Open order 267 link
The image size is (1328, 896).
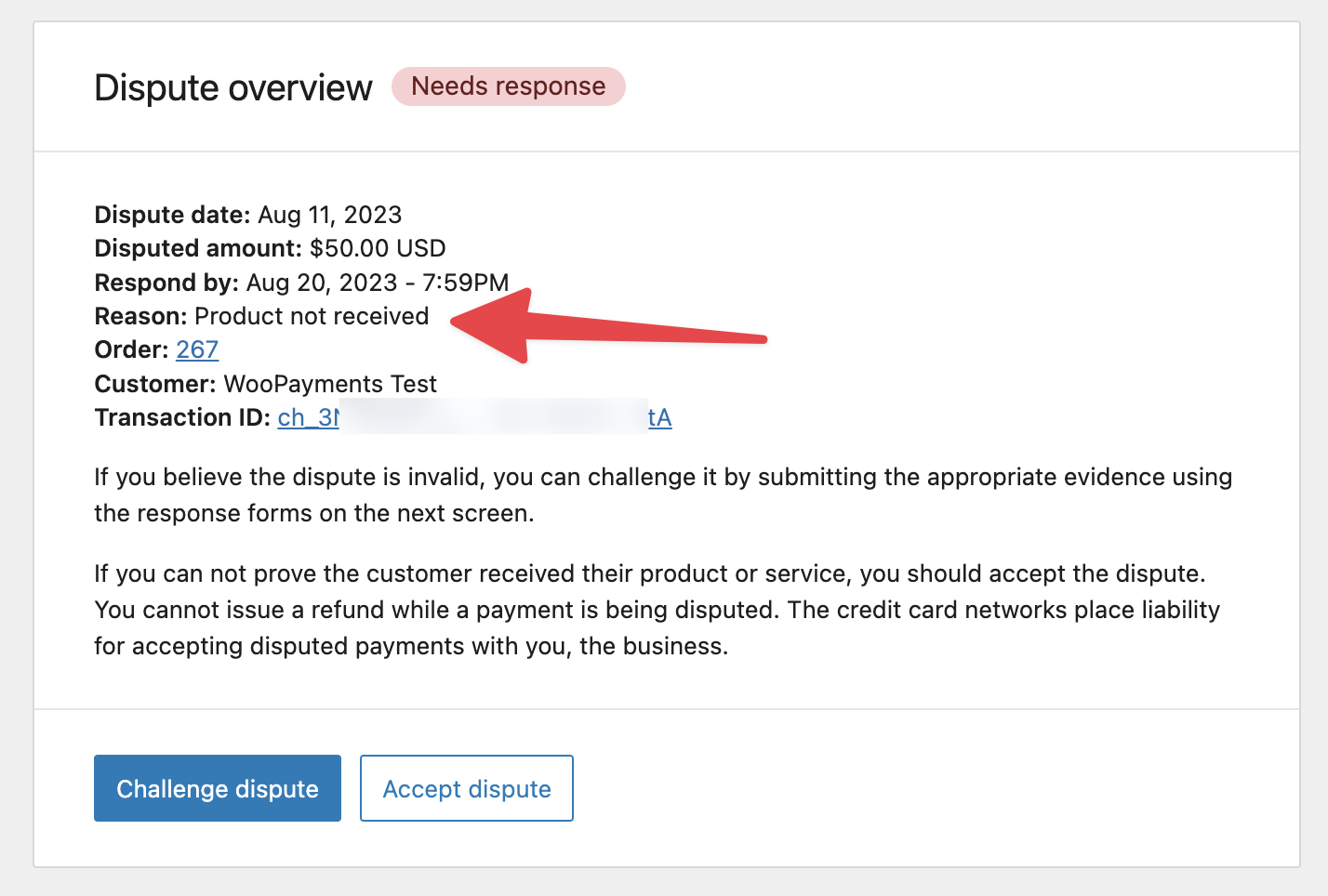click(x=197, y=349)
